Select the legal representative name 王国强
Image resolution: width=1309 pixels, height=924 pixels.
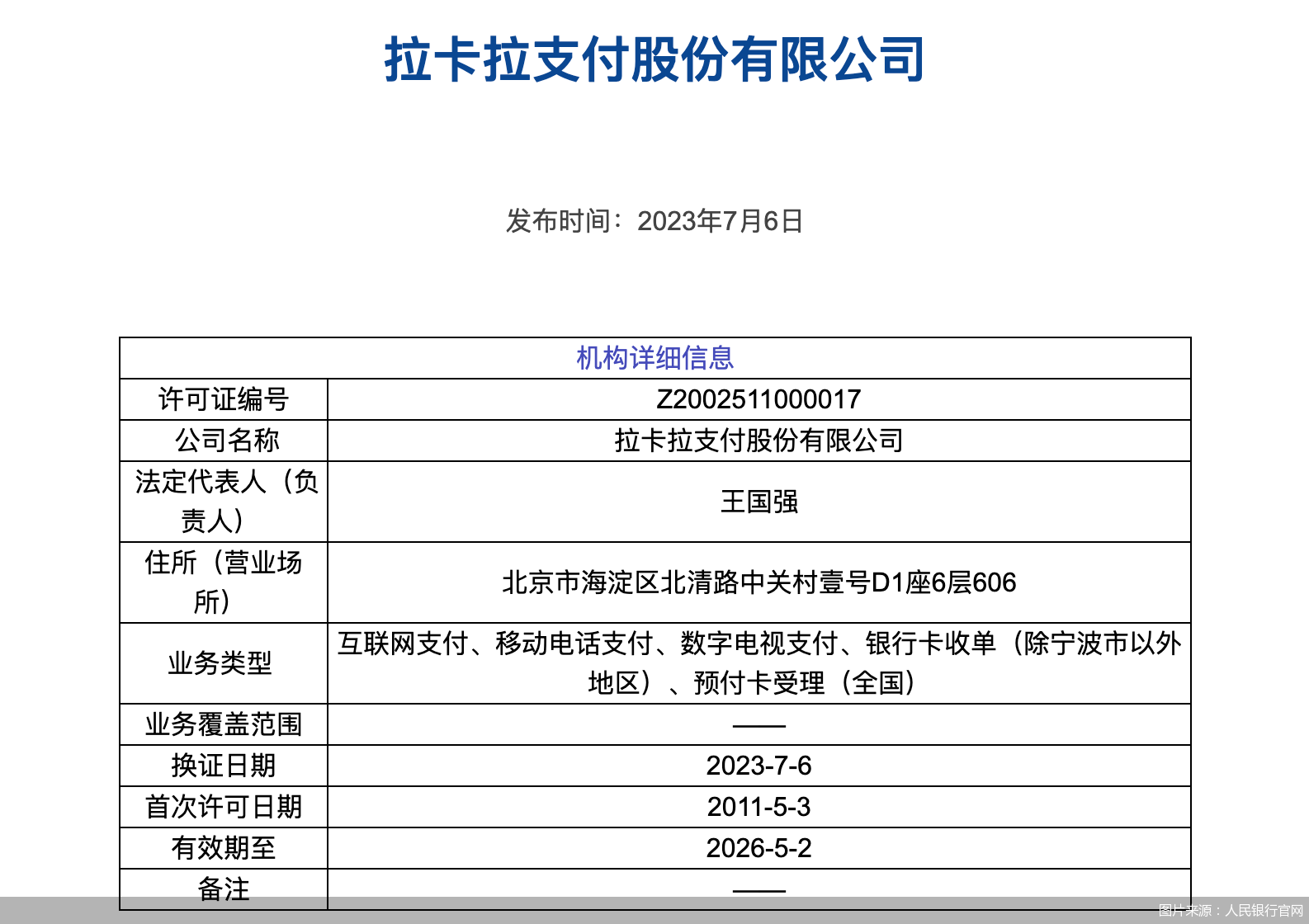click(758, 502)
